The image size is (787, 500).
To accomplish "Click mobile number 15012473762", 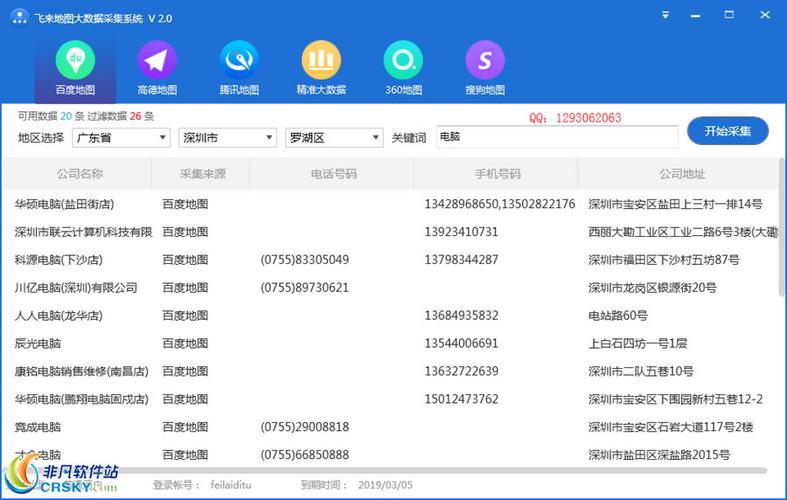I will click(x=461, y=399).
